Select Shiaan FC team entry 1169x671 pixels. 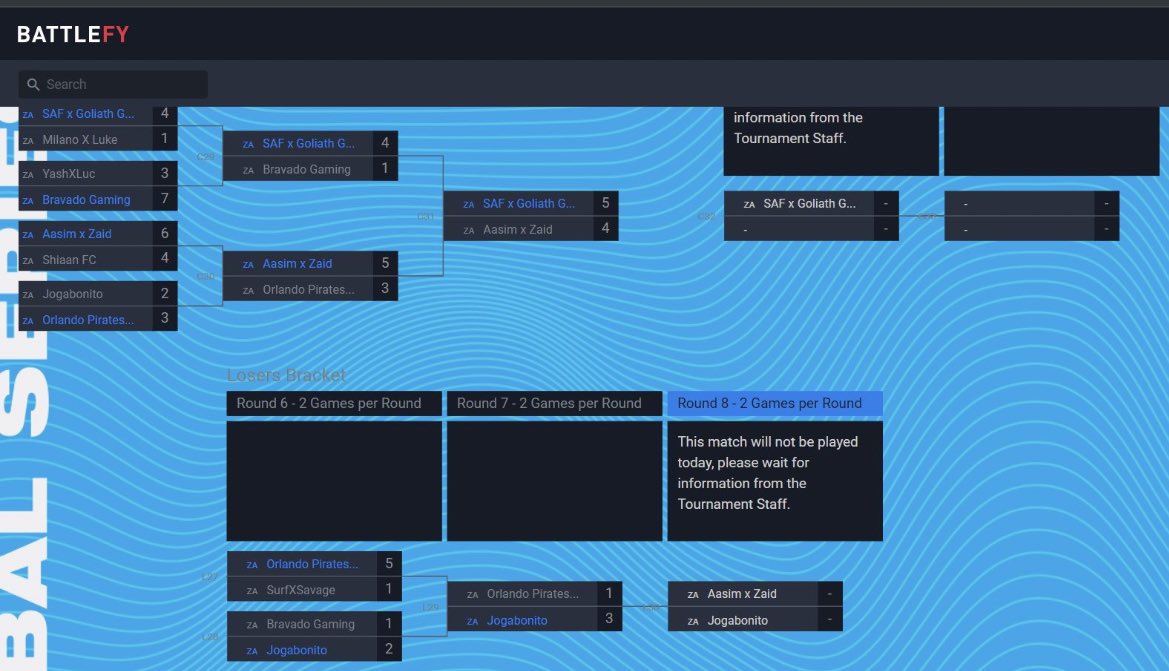tap(98, 259)
